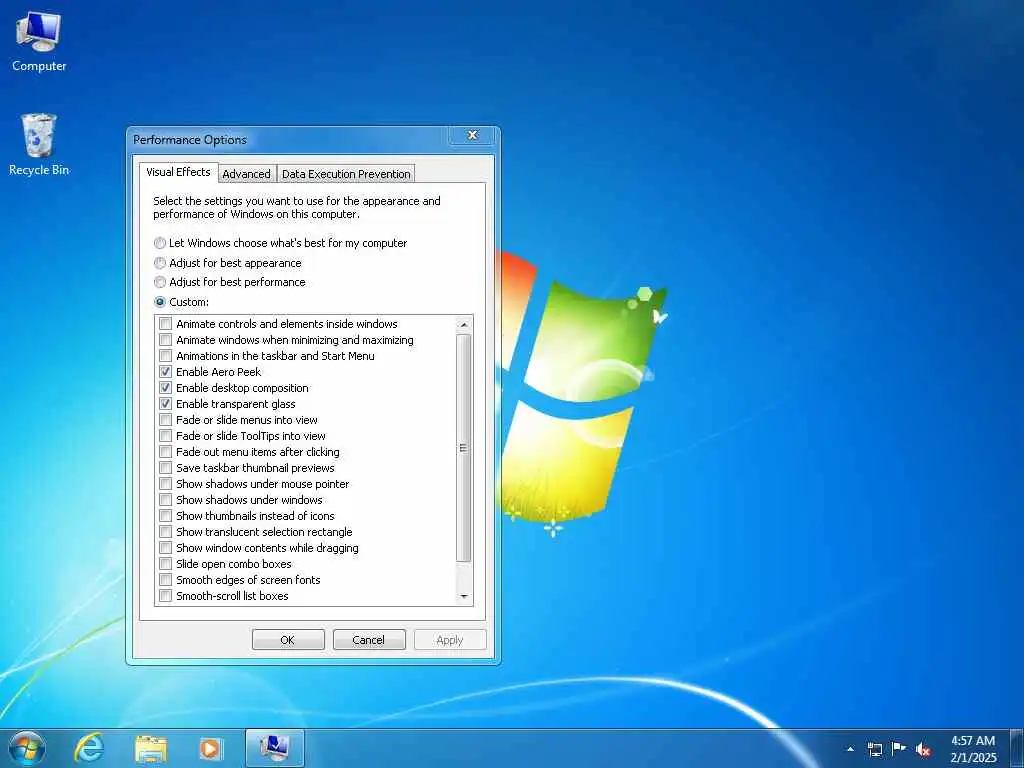Check Save taskbar thumbnail previews

[x=166, y=468]
